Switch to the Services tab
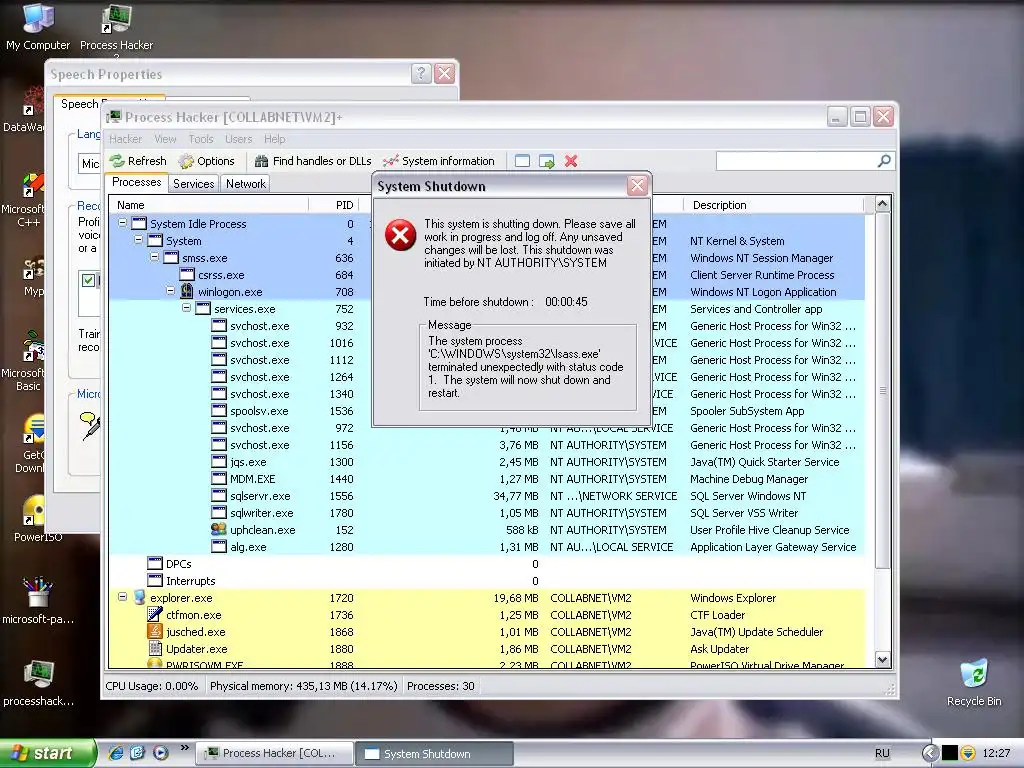The image size is (1024, 768). (x=193, y=184)
